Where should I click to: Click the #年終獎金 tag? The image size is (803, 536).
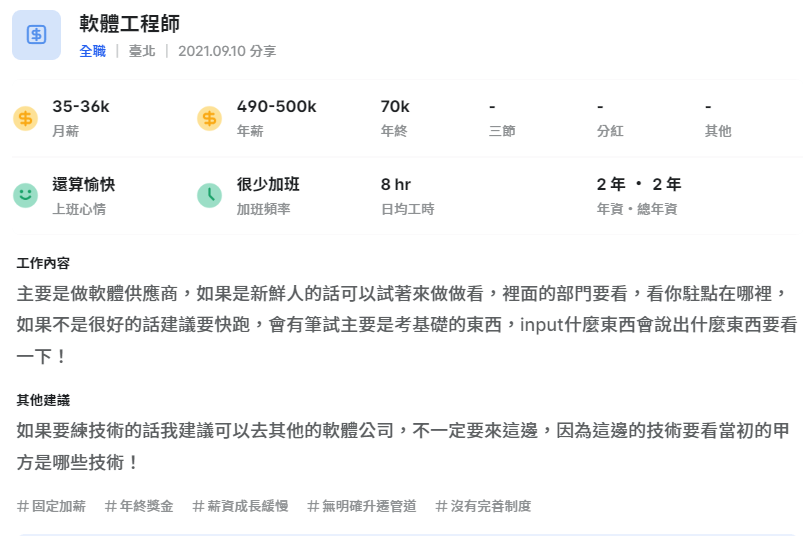click(139, 506)
